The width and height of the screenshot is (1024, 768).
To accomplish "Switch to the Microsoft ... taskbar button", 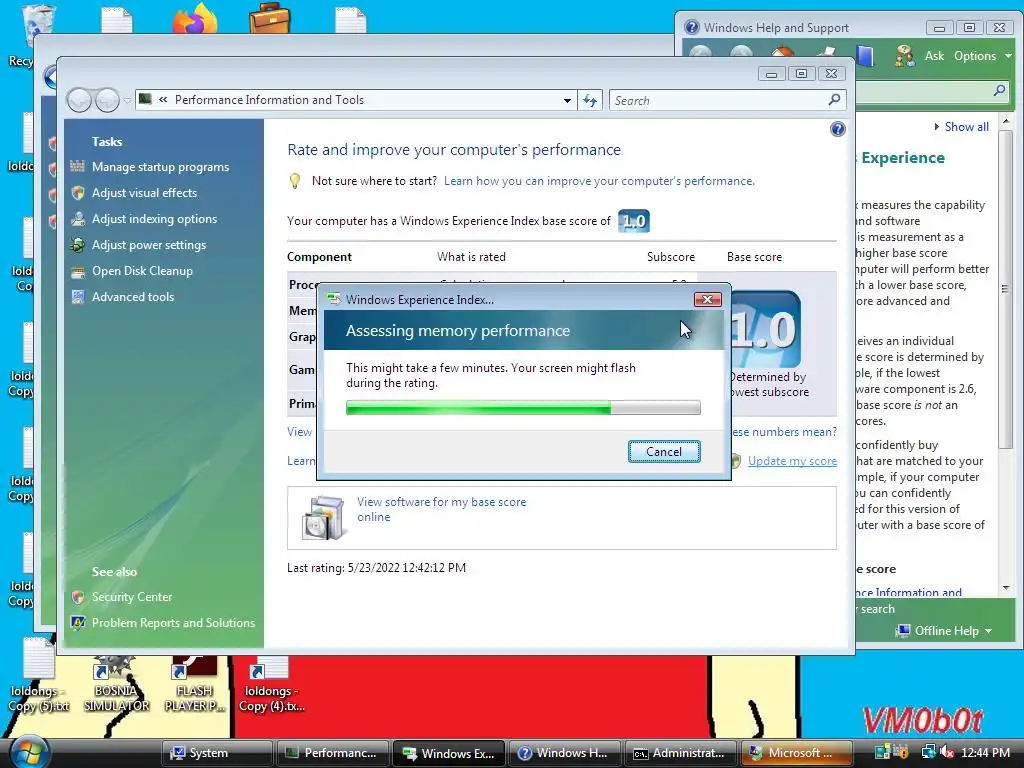I will [x=796, y=753].
